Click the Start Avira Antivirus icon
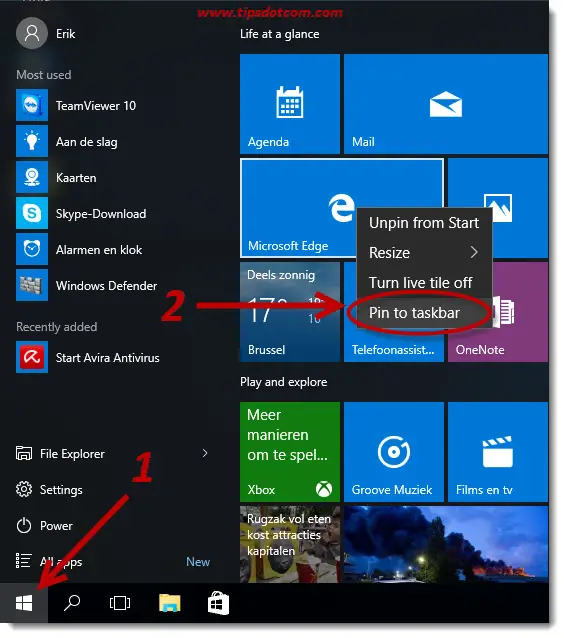The image size is (564, 638). pyautogui.click(x=32, y=357)
